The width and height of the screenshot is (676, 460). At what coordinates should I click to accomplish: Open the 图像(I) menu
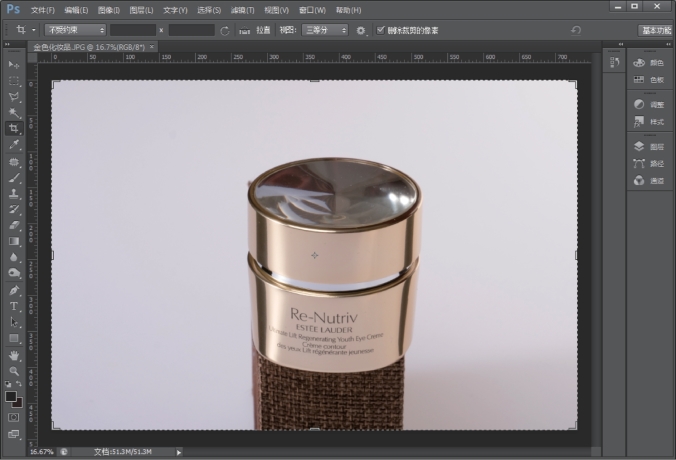pos(109,10)
